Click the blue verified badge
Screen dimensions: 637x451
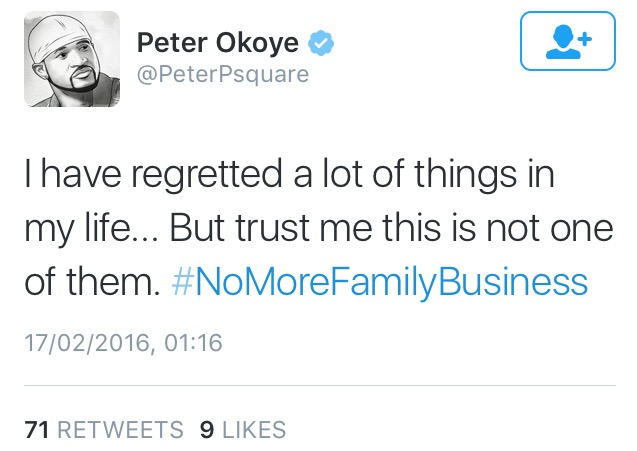pyautogui.click(x=321, y=43)
